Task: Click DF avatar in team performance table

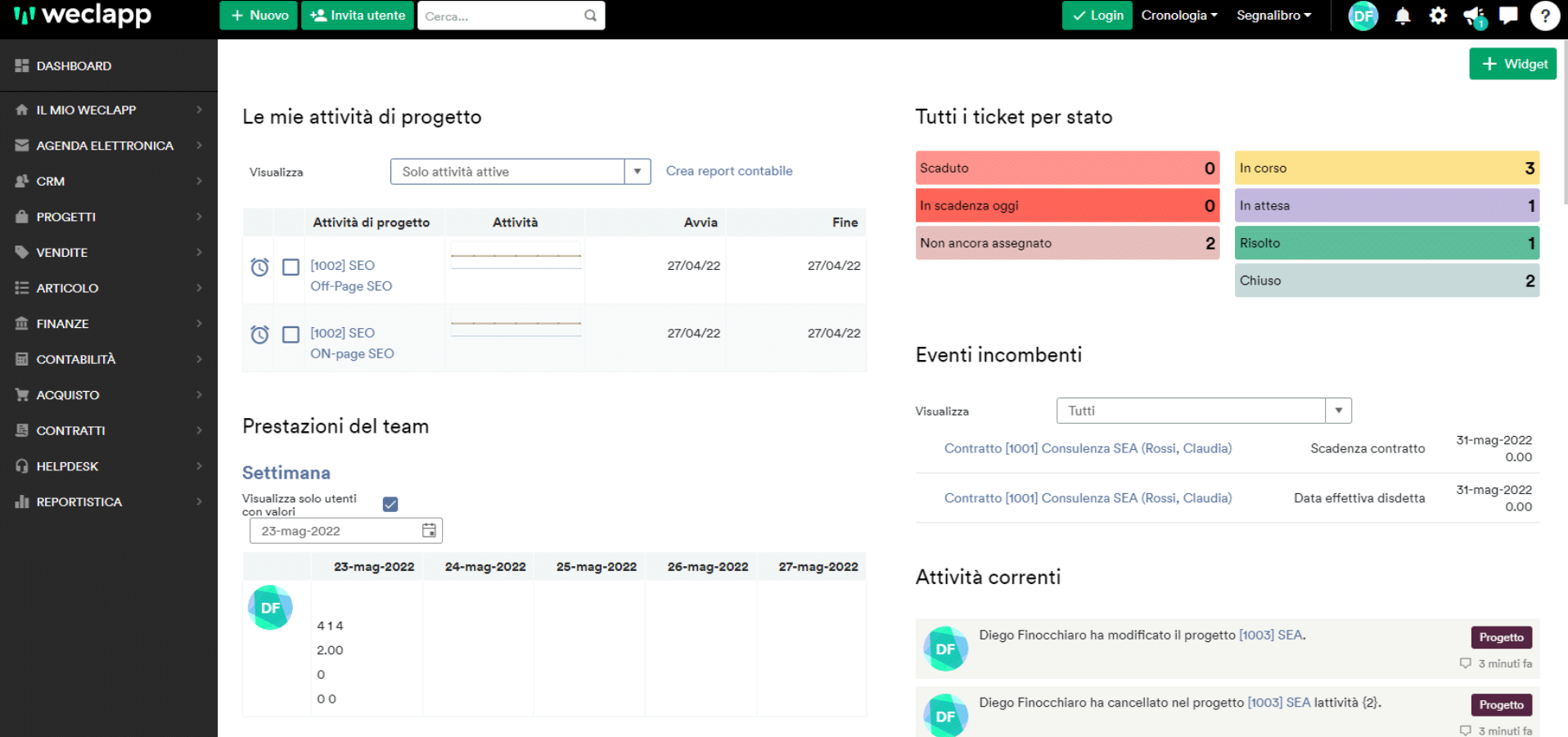Action: click(x=270, y=608)
